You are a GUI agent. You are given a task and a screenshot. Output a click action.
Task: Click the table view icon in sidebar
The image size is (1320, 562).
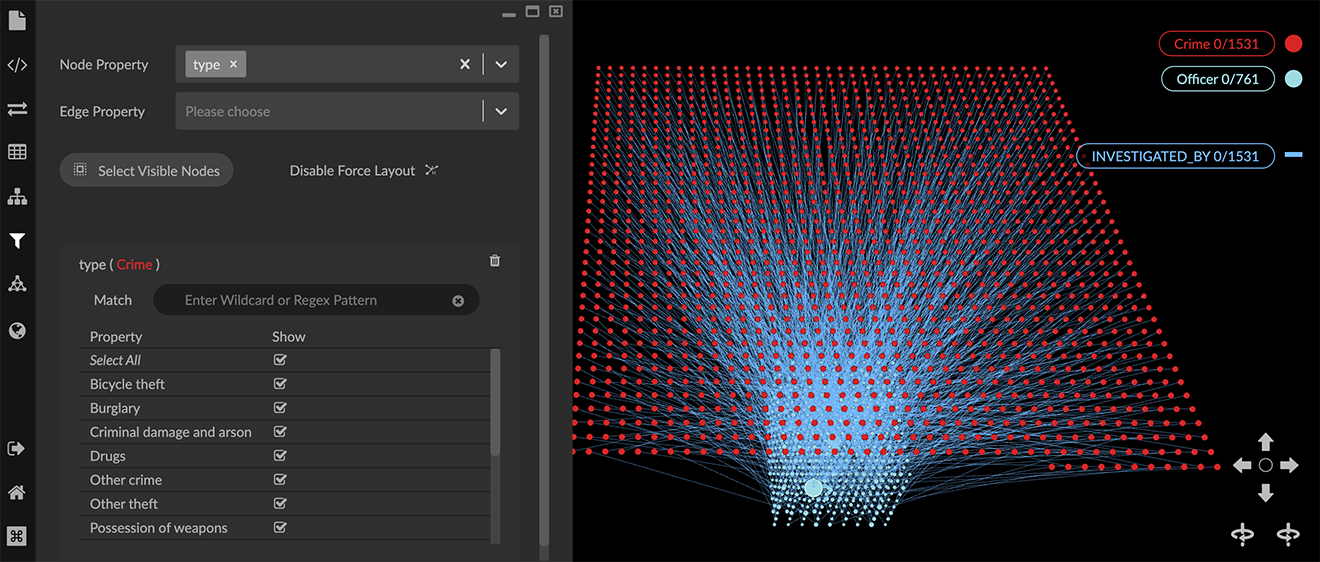coord(17,153)
